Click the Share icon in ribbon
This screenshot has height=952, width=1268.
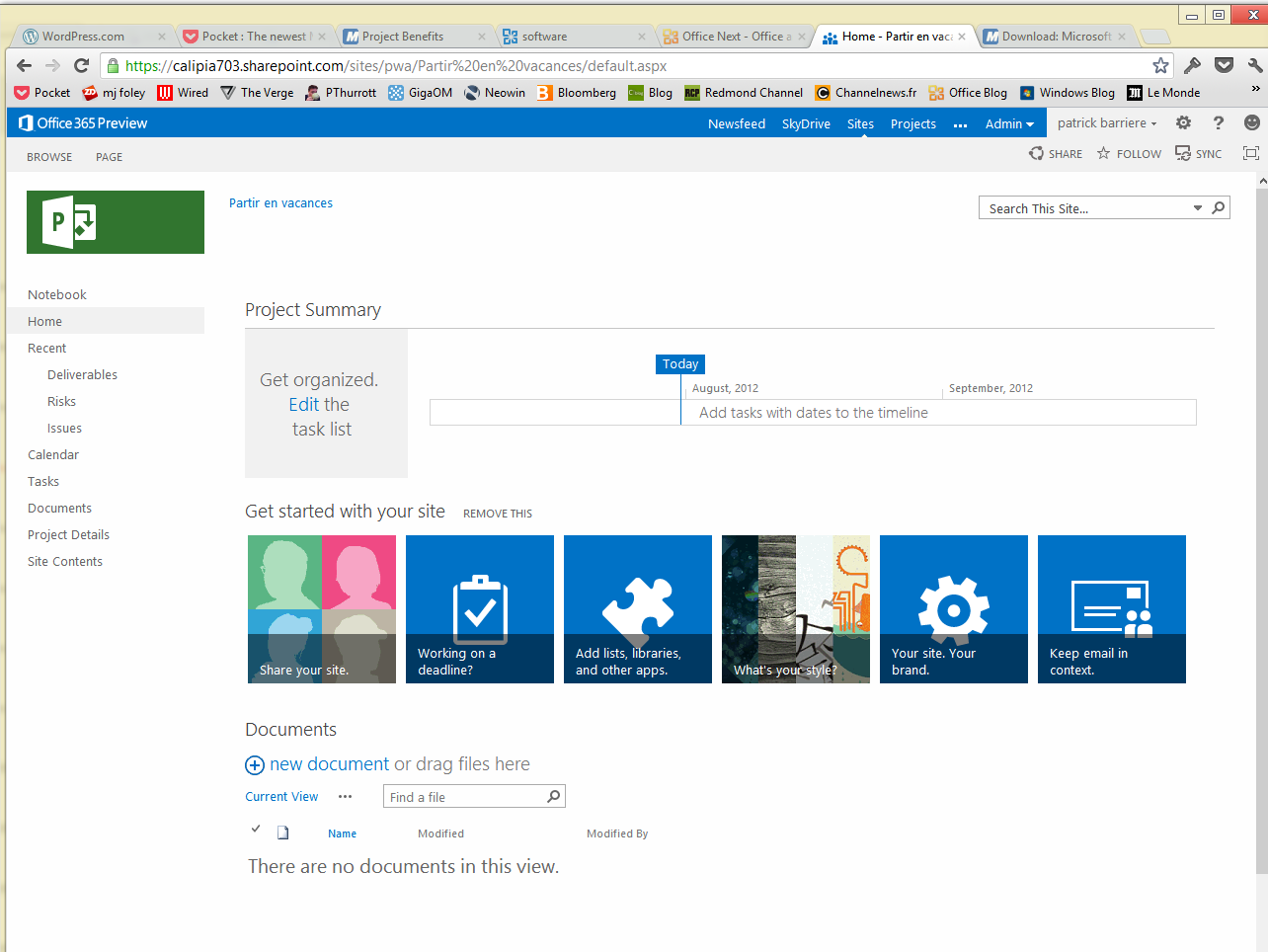(x=1037, y=154)
